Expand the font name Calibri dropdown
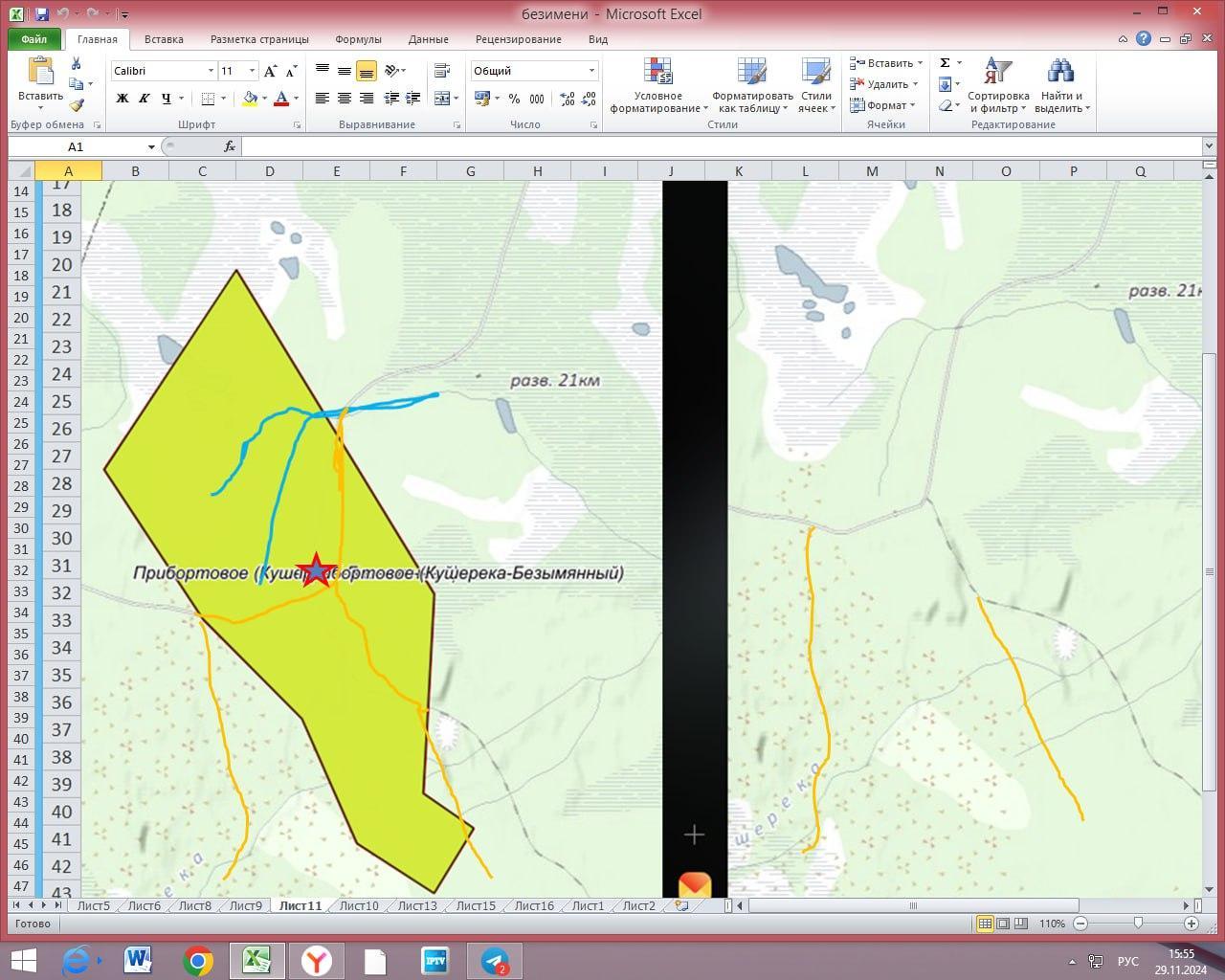 tap(211, 71)
